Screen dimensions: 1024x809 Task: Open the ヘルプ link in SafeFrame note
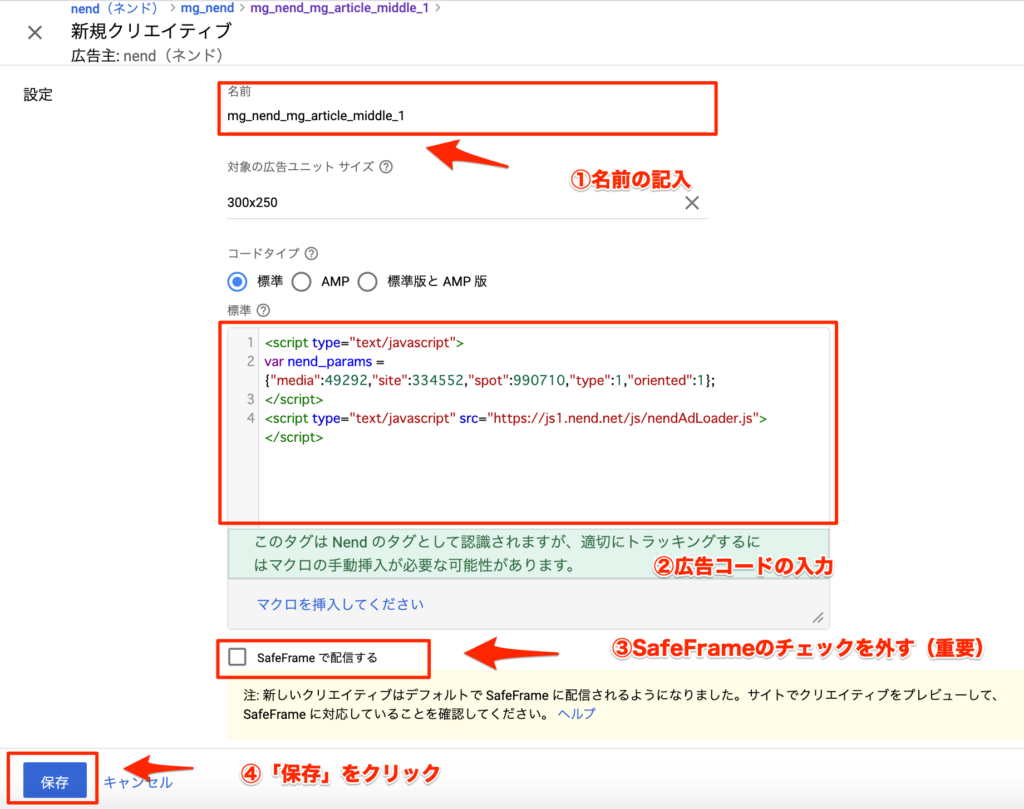pos(577,714)
